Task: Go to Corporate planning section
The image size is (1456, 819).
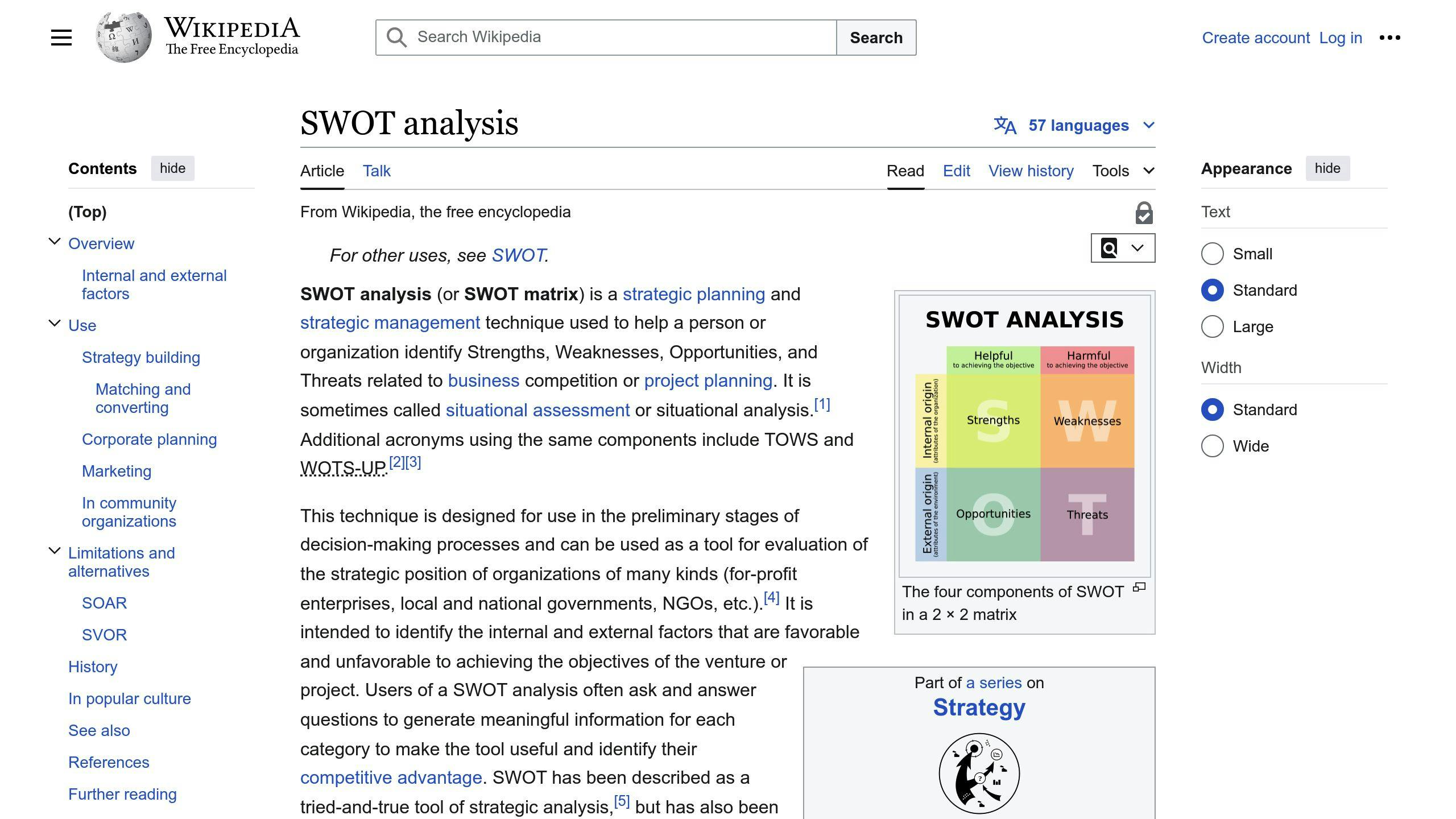Action: coord(150,439)
